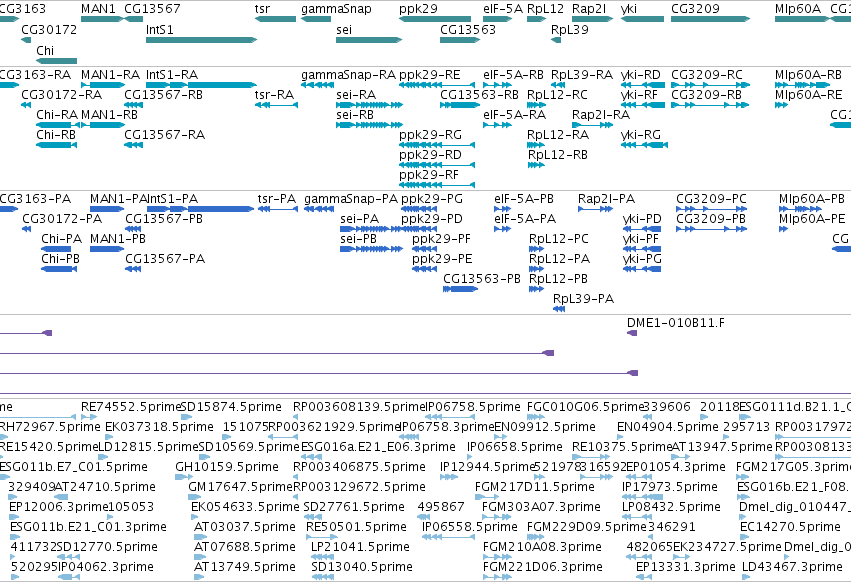Click protein yki-PD
The image size is (851, 582).
(642, 219)
